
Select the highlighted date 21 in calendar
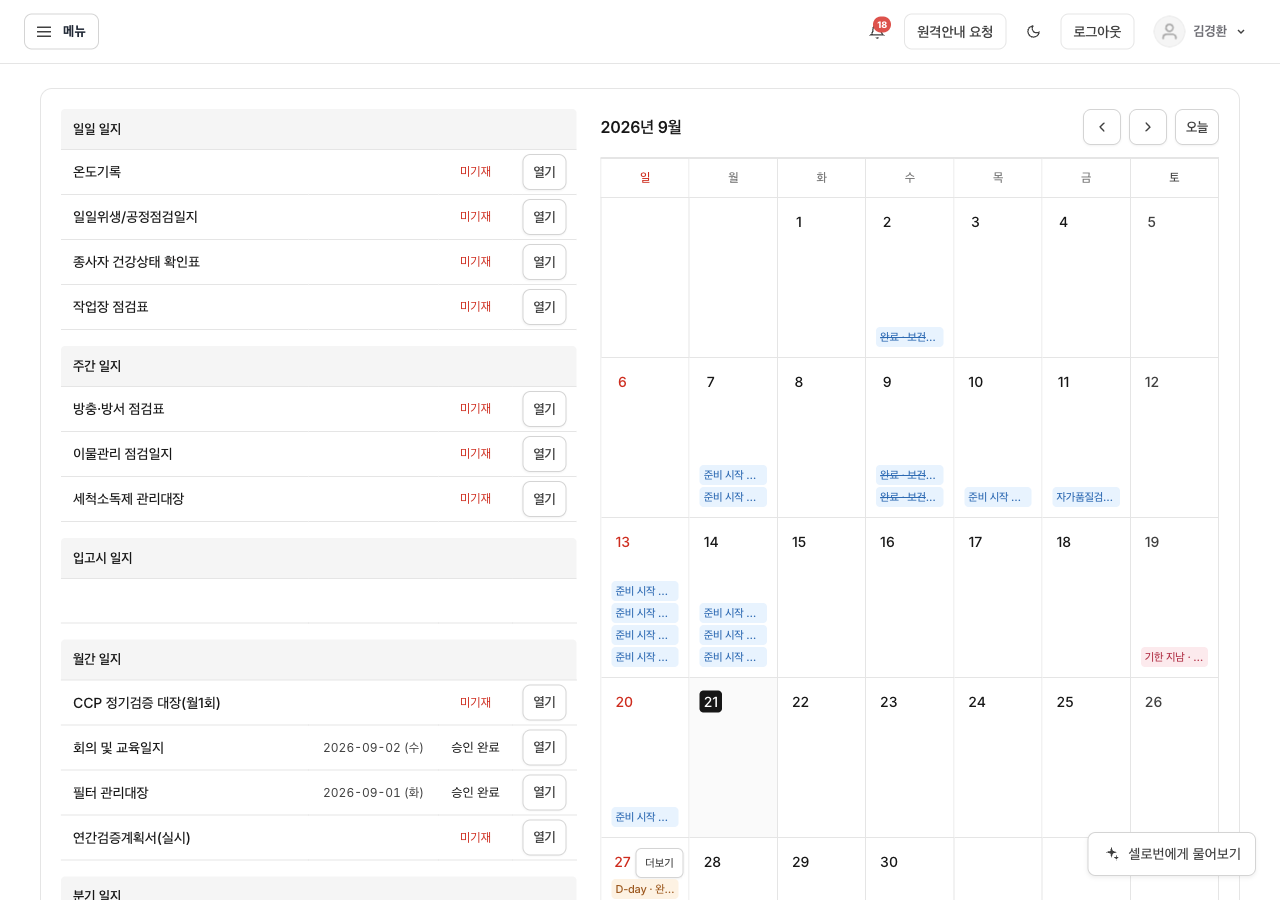[x=711, y=702]
